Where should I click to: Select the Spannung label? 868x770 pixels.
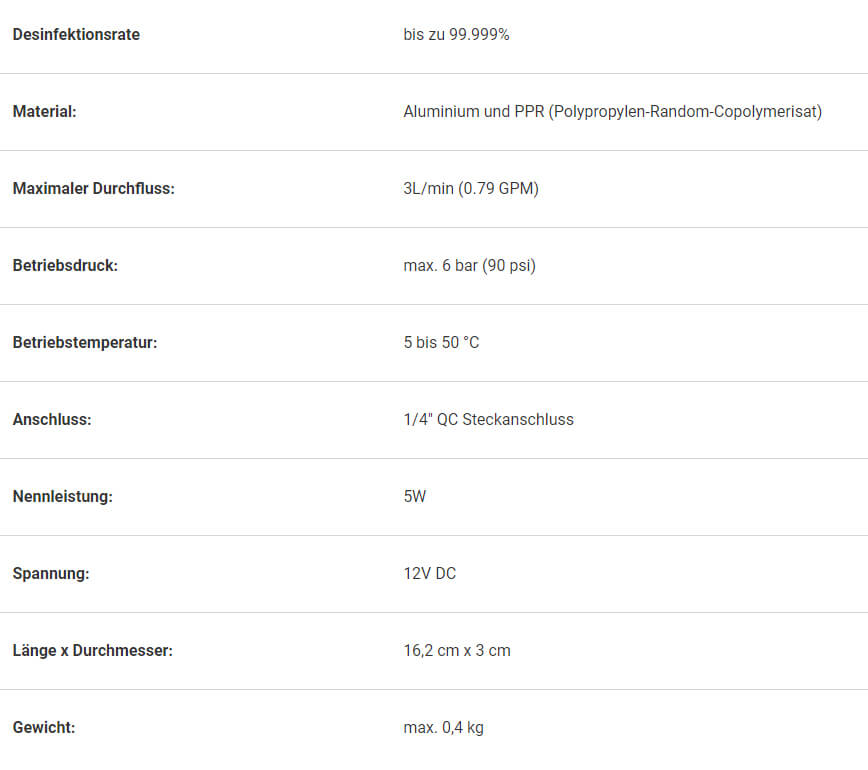(x=51, y=573)
